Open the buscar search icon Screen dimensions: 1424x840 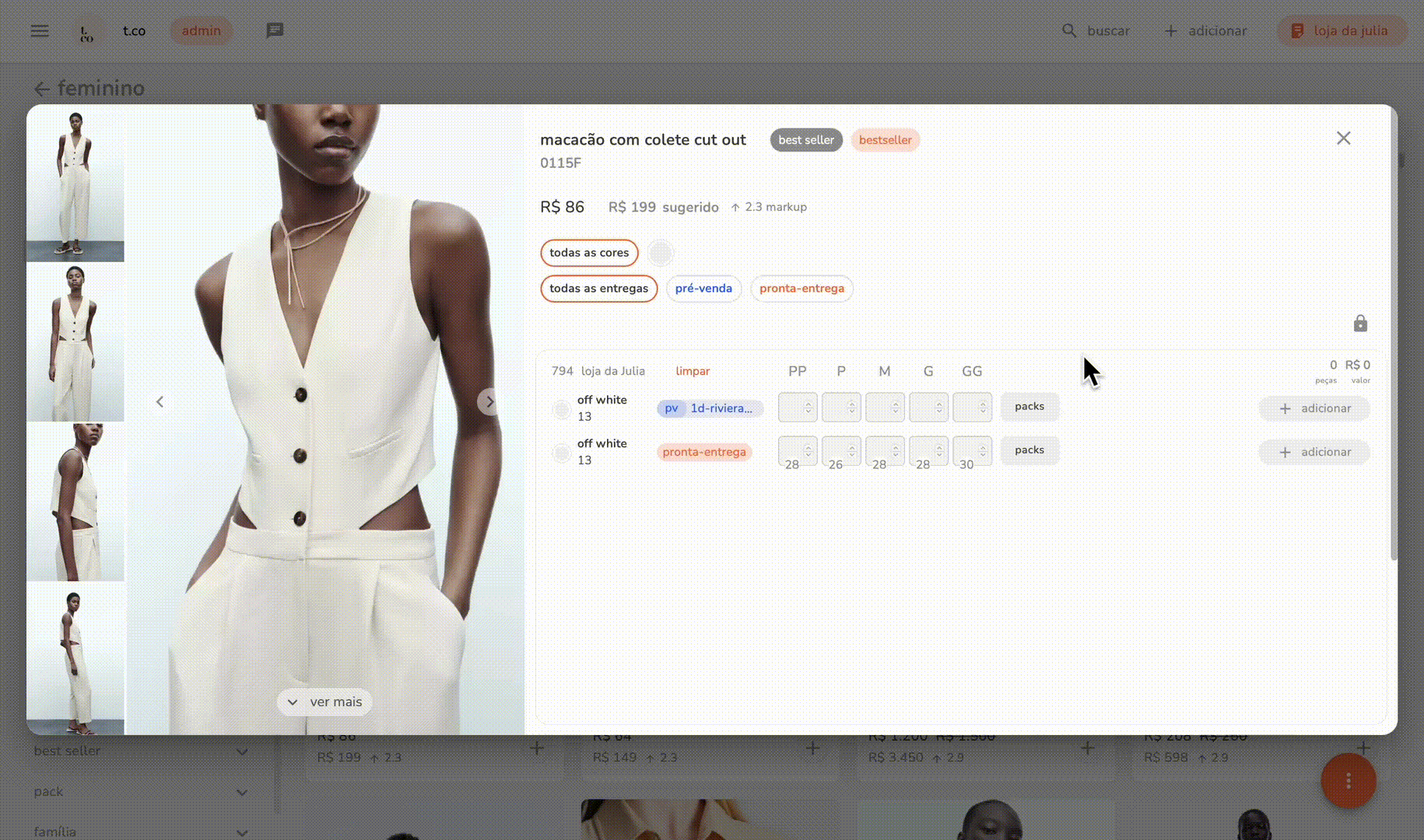point(1069,30)
